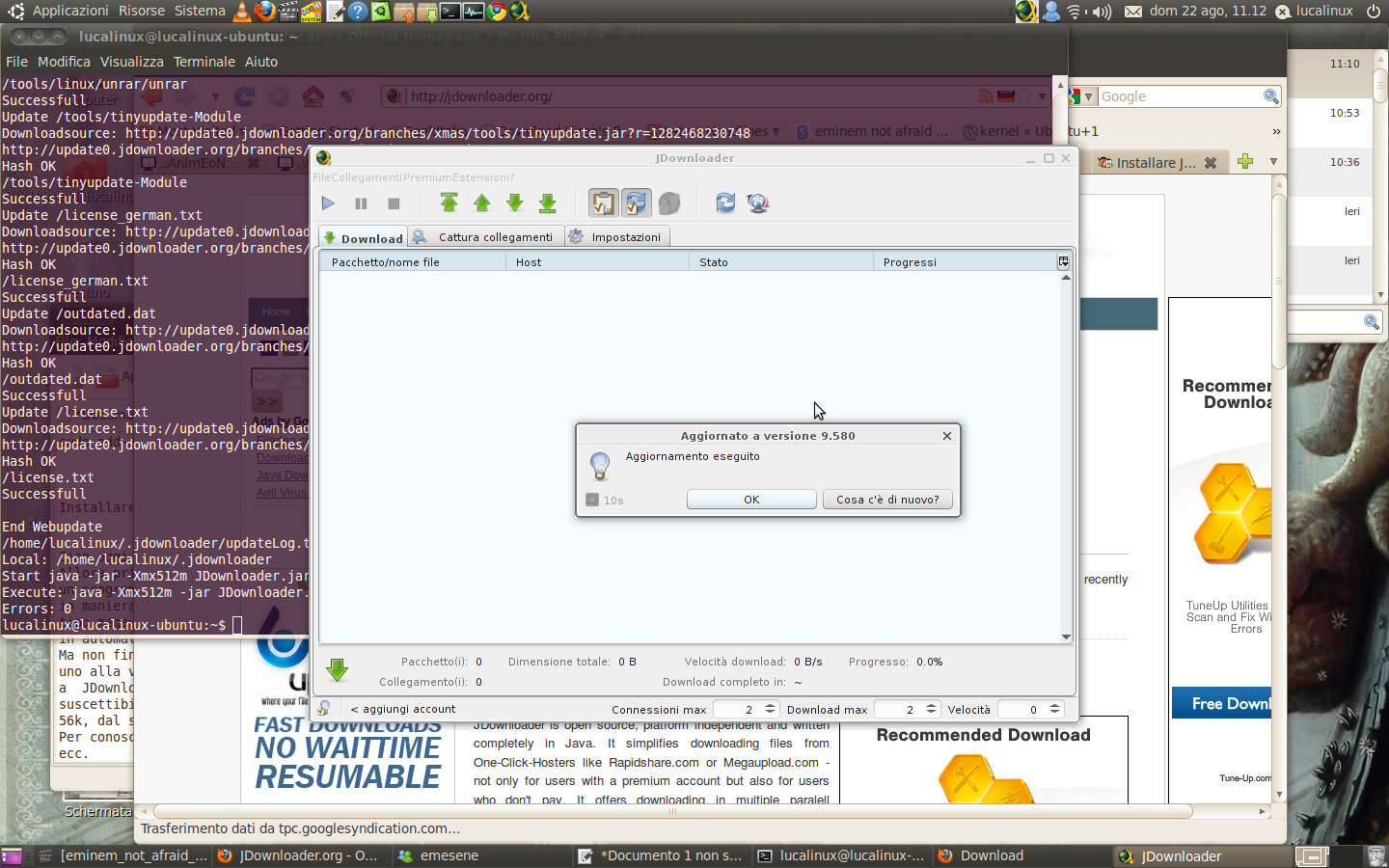Click the Velocità value field
Image resolution: width=1389 pixels, height=868 pixels.
1023,709
